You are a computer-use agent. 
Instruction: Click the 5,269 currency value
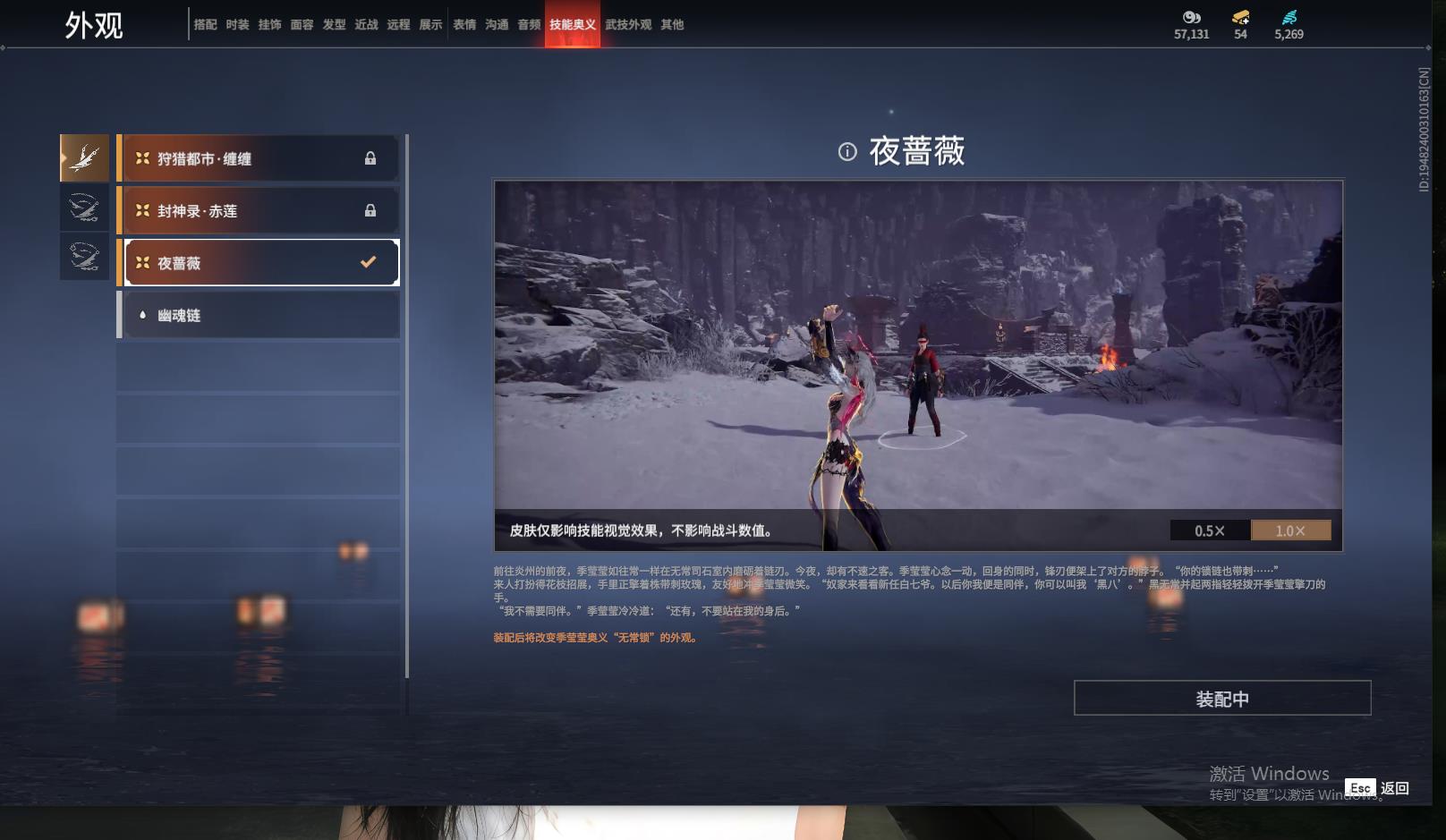click(x=1289, y=34)
